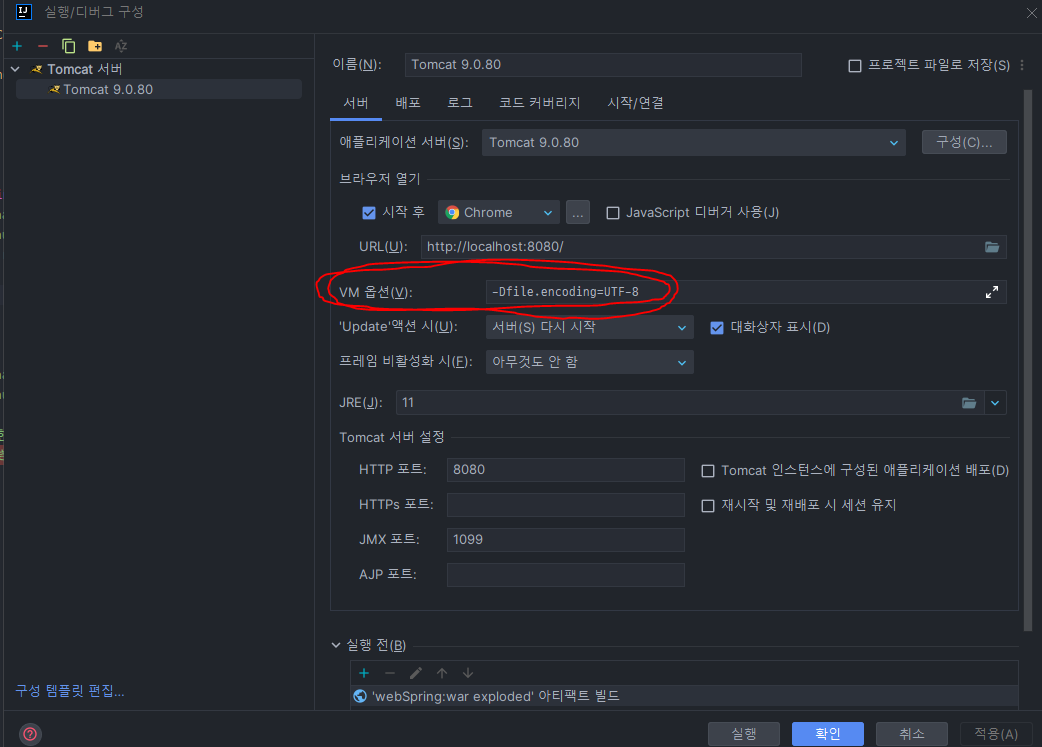1042x747 pixels.
Task: Create a new configuration folder
Action: pyautogui.click(x=95, y=46)
